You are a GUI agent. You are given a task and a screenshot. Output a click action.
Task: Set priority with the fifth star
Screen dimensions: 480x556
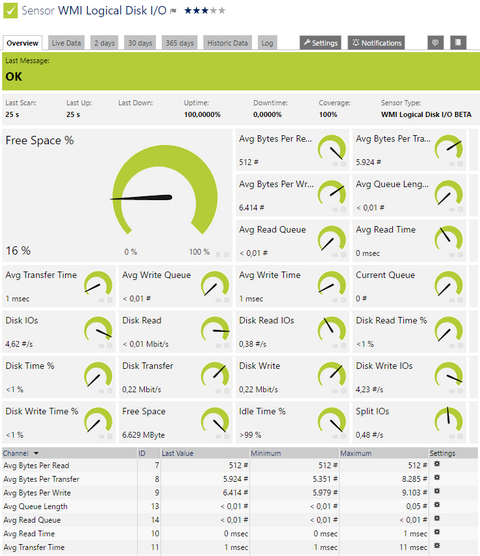tap(222, 11)
